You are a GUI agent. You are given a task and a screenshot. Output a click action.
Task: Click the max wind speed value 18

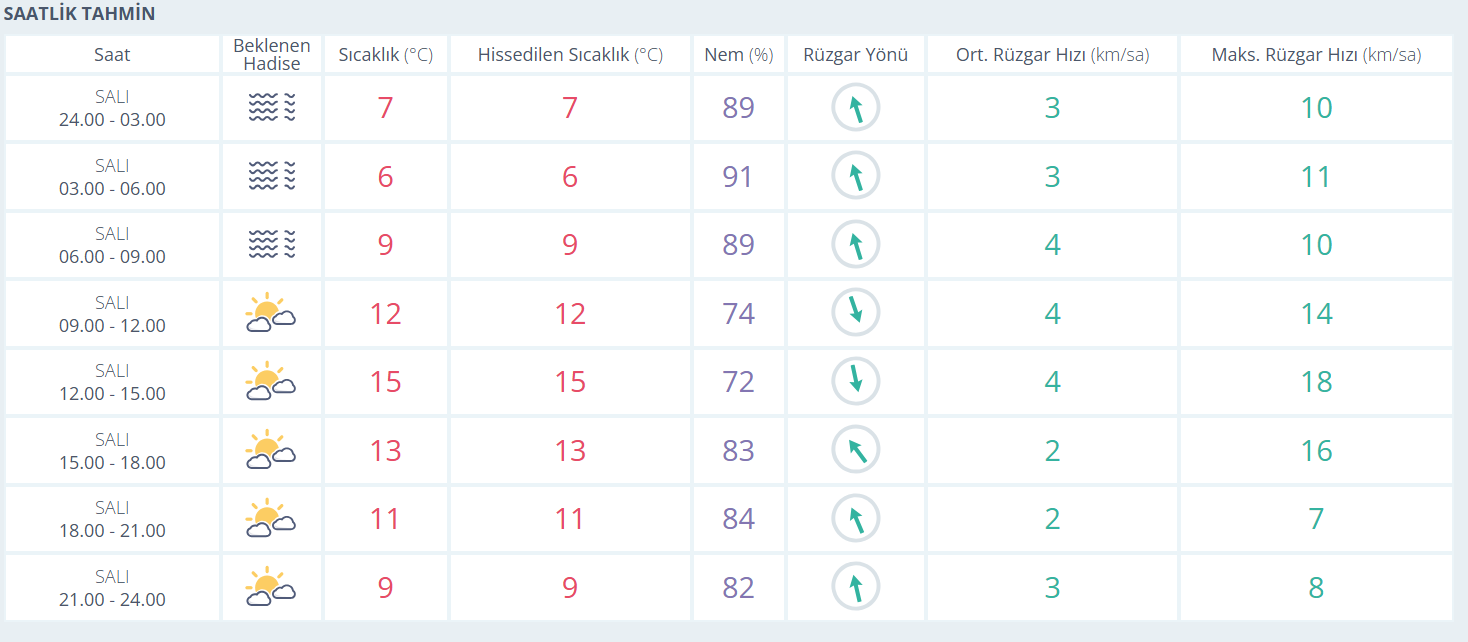(x=1316, y=382)
